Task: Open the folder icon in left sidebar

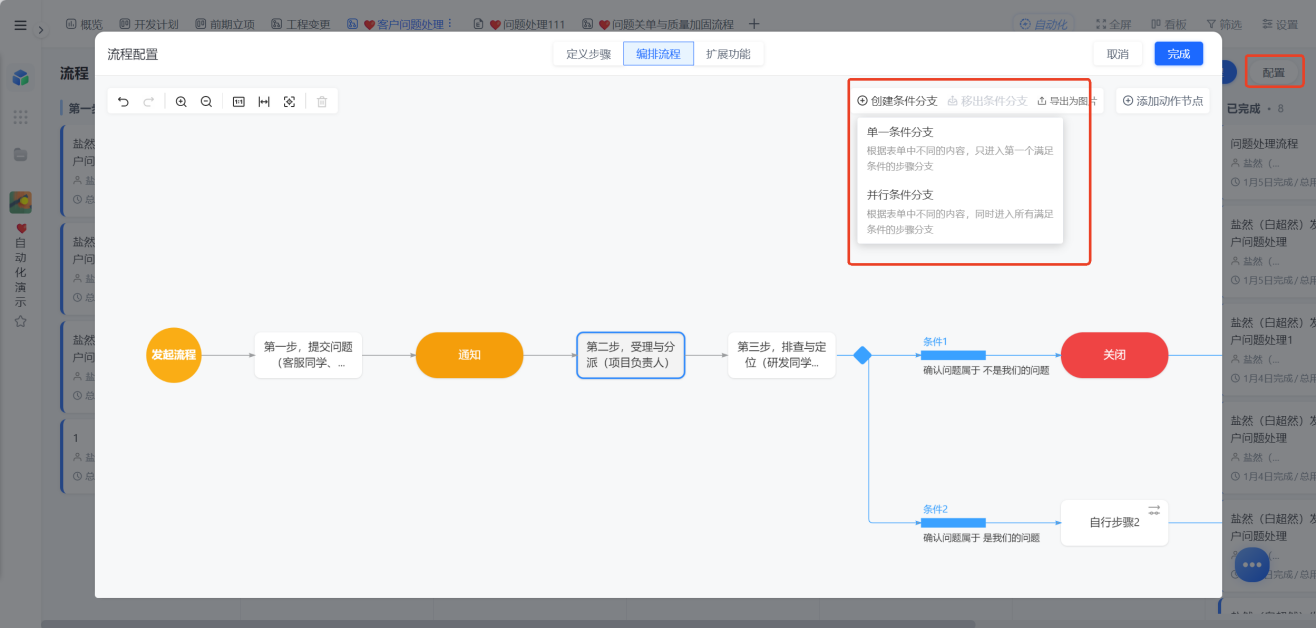Action: [x=20, y=154]
